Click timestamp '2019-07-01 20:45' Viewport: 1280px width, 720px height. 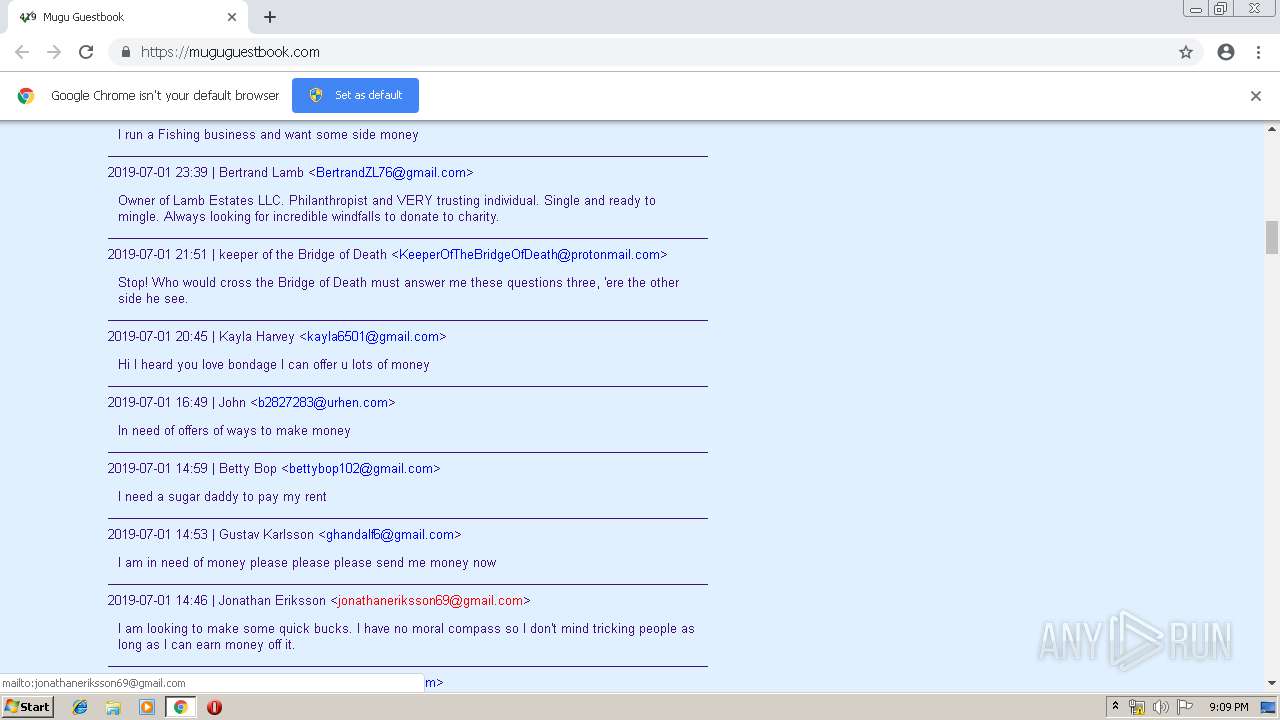coord(158,336)
